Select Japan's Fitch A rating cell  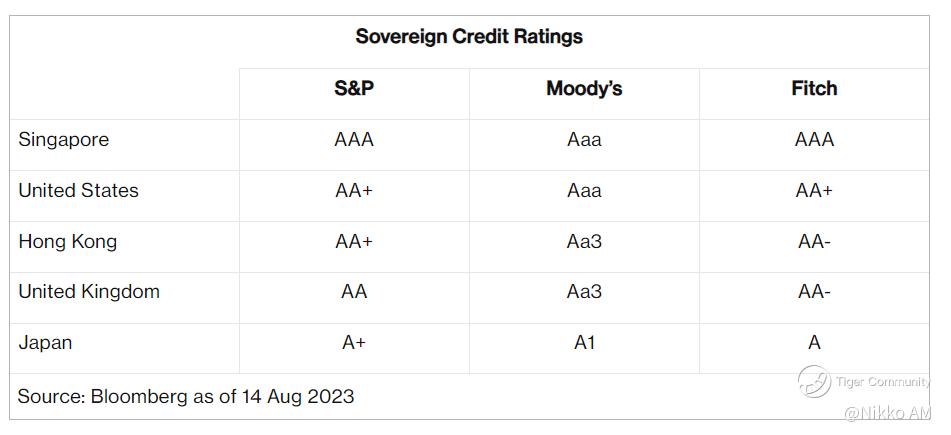point(814,343)
